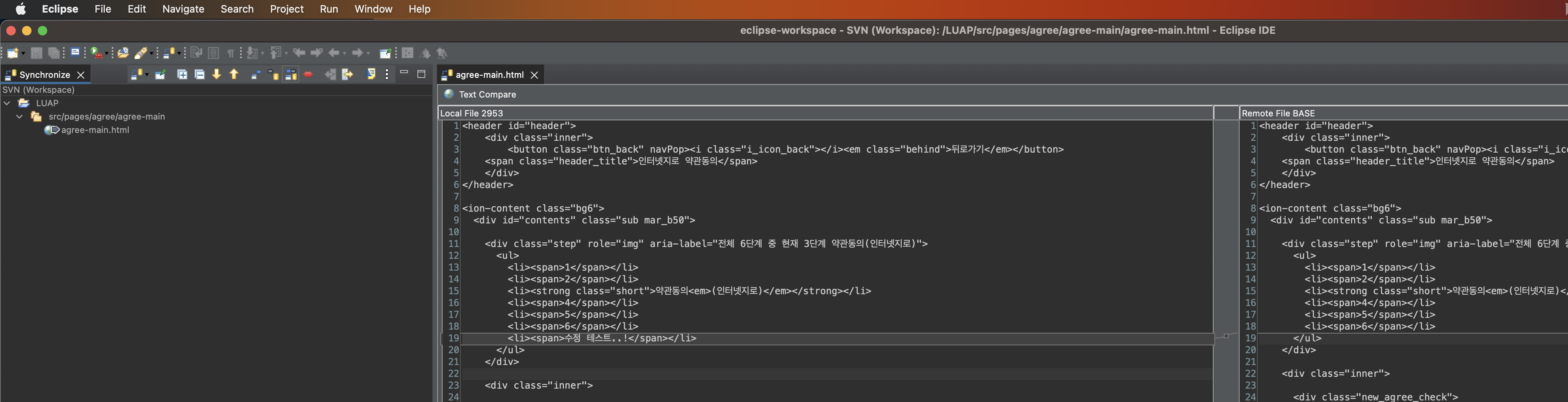Select the LUAP project folder
The height and width of the screenshot is (402, 1568).
[x=47, y=103]
